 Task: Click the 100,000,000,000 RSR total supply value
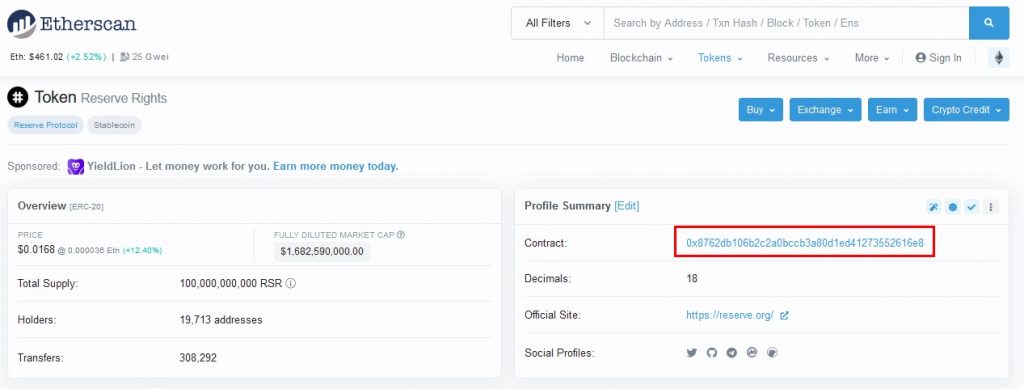coord(231,284)
